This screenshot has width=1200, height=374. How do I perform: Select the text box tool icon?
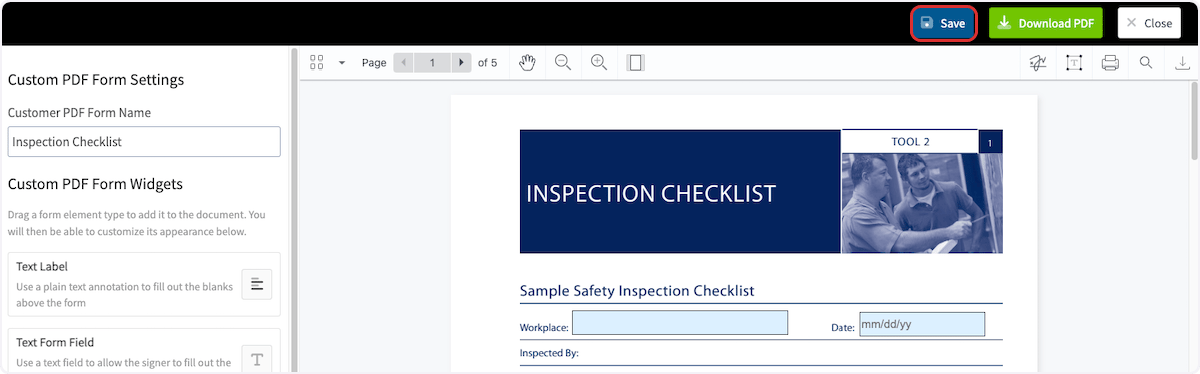pyautogui.click(x=1074, y=63)
